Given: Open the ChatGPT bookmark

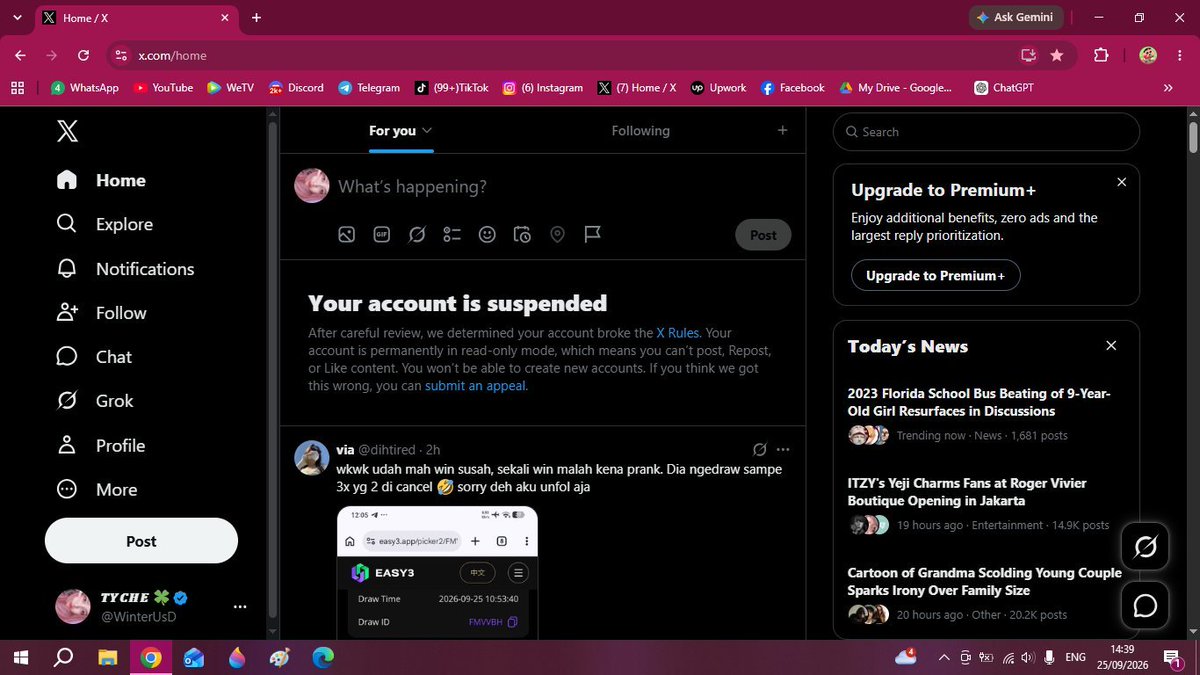Looking at the screenshot, I should coord(1004,88).
